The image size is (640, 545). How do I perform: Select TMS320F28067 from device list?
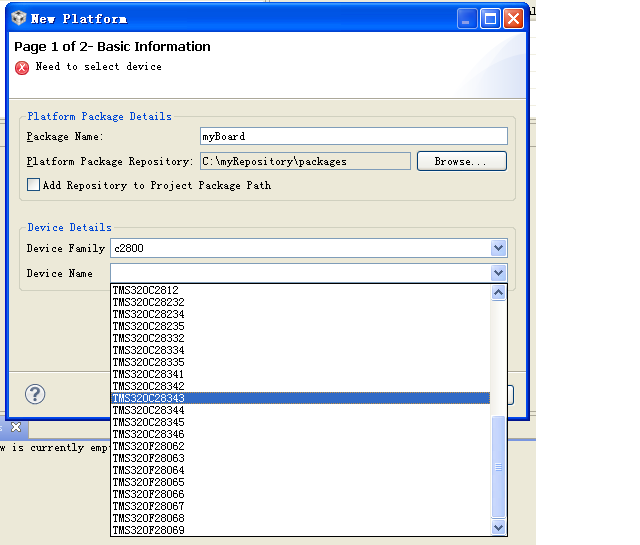(x=300, y=506)
